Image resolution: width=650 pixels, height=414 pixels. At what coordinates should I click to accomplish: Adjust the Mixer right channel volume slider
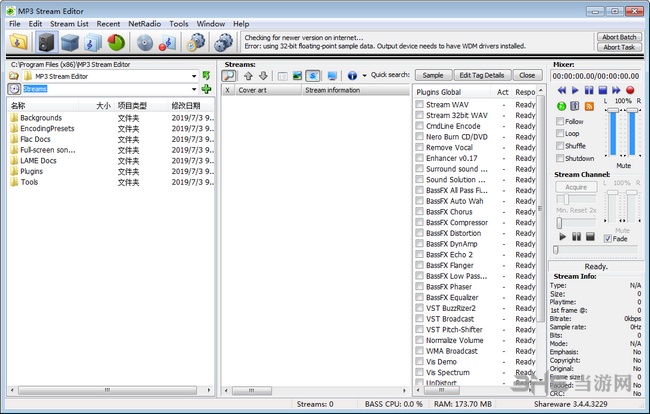pyautogui.click(x=632, y=110)
